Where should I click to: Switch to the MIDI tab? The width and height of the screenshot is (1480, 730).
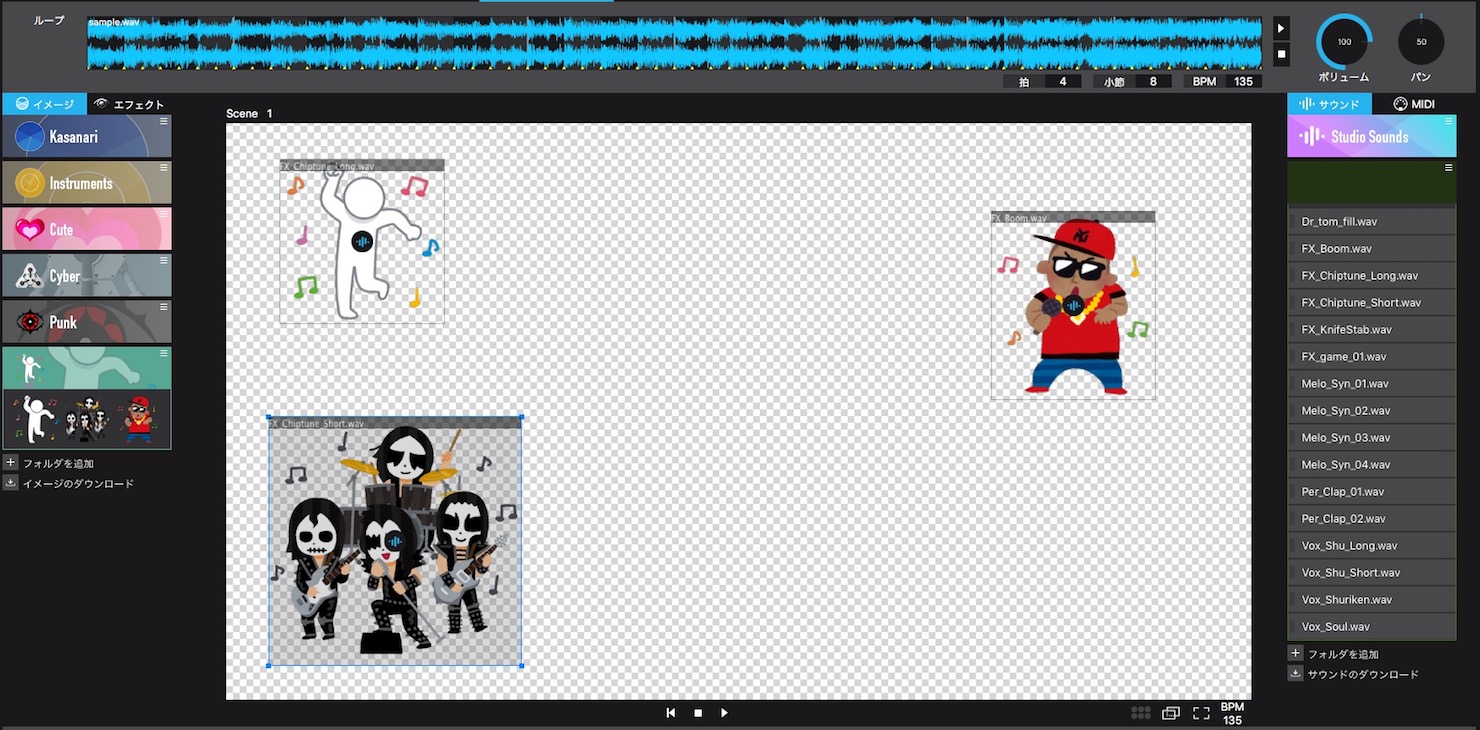coord(1413,104)
